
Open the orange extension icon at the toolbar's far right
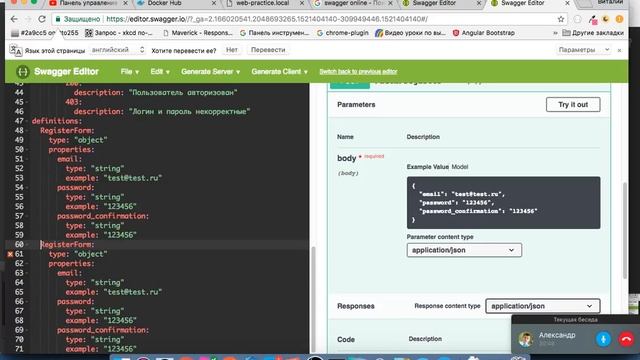click(619, 19)
